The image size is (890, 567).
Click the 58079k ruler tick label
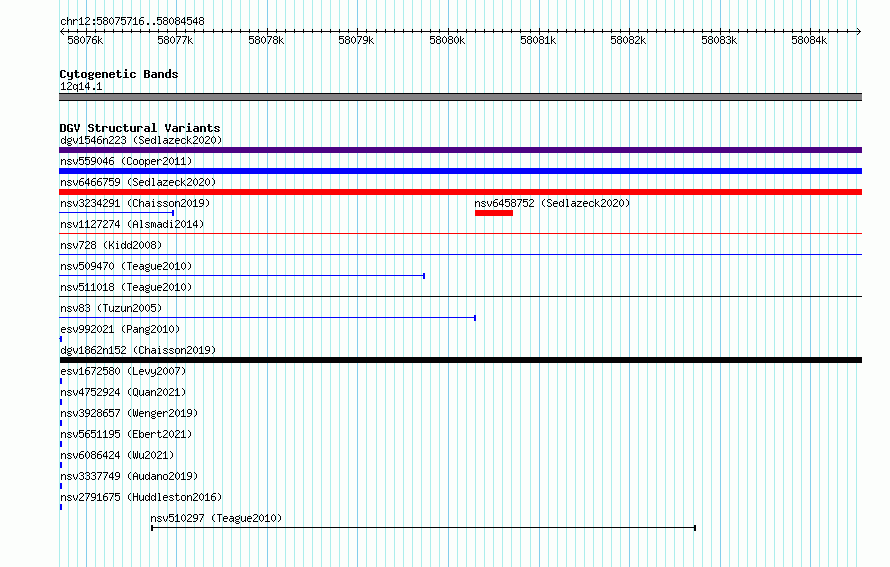356,40
